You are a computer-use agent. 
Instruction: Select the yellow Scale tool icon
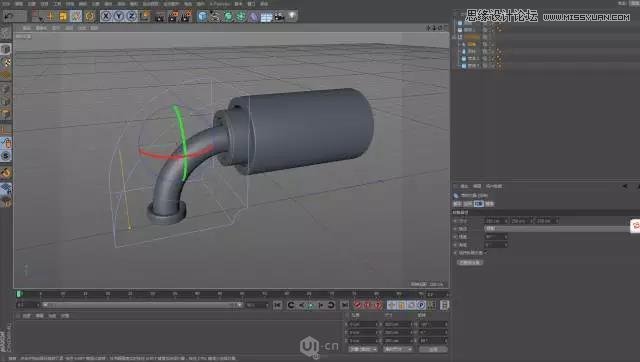coord(63,16)
